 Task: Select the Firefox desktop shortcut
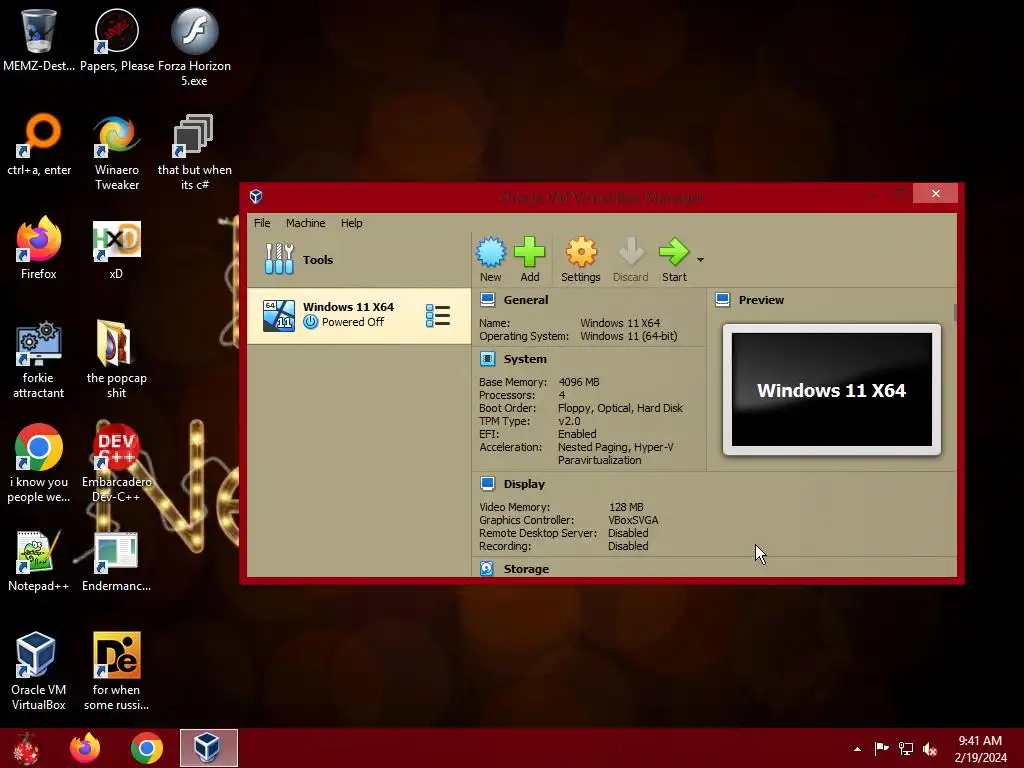39,248
